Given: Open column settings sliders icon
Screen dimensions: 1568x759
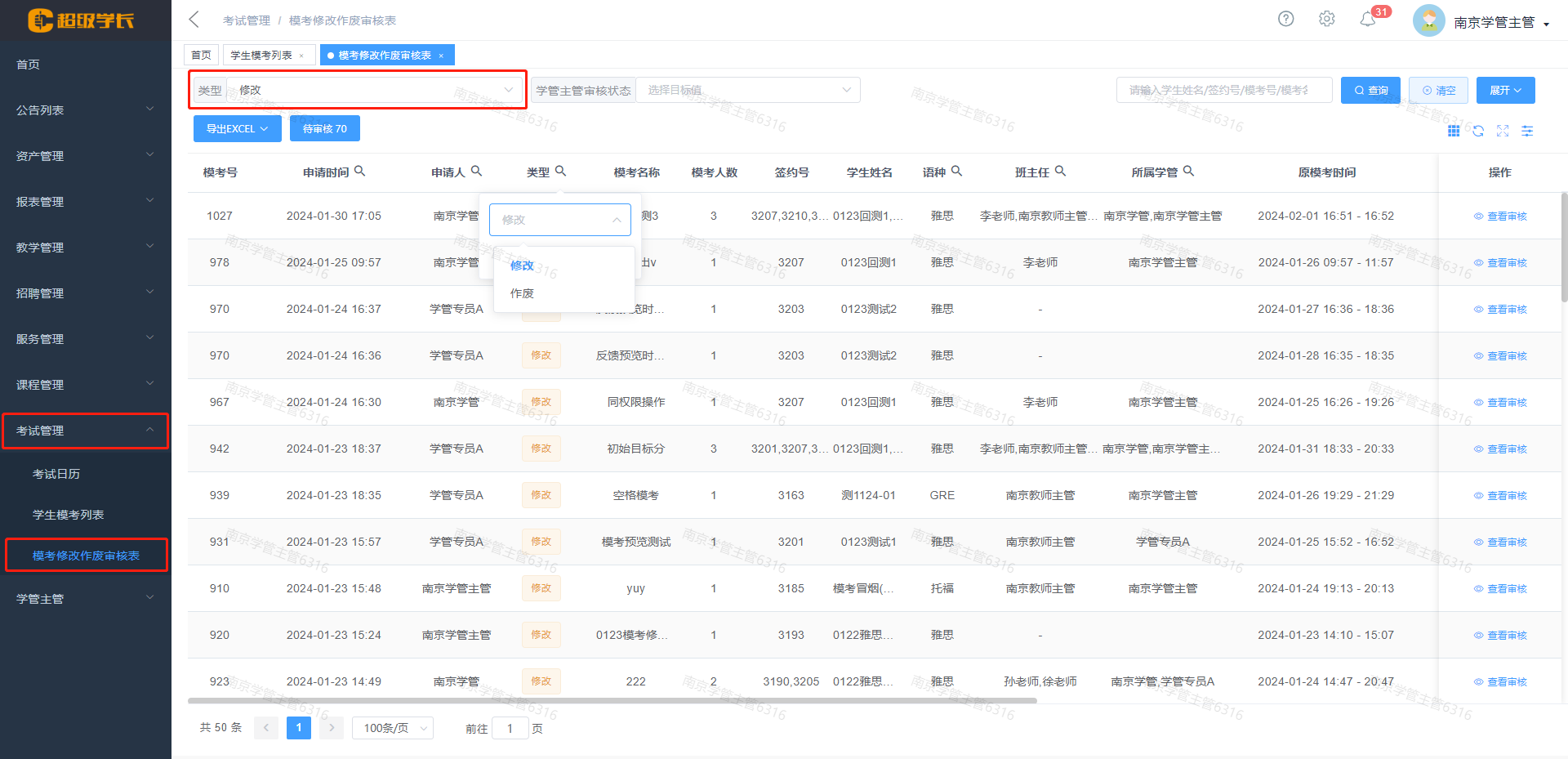Looking at the screenshot, I should point(1527,131).
